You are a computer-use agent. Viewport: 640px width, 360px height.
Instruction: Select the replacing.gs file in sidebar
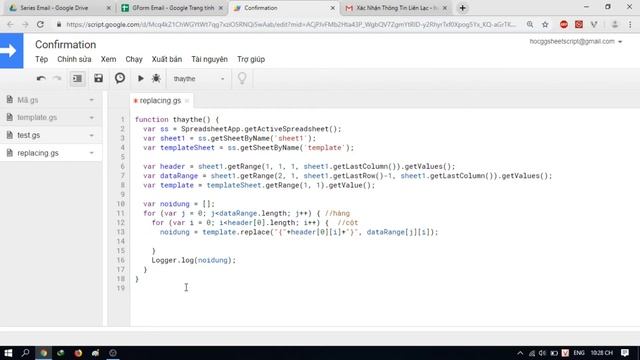tap(51, 153)
